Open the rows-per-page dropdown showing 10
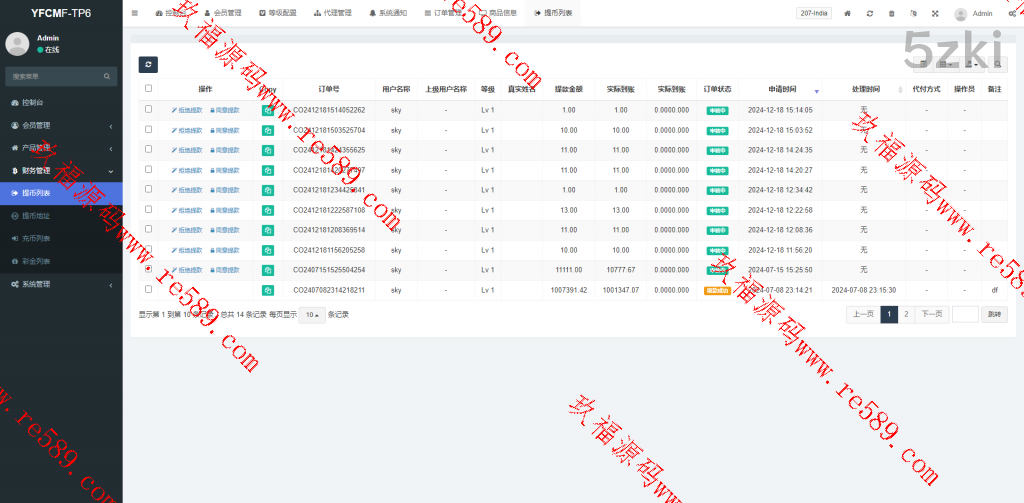The image size is (1024, 503). click(312, 315)
